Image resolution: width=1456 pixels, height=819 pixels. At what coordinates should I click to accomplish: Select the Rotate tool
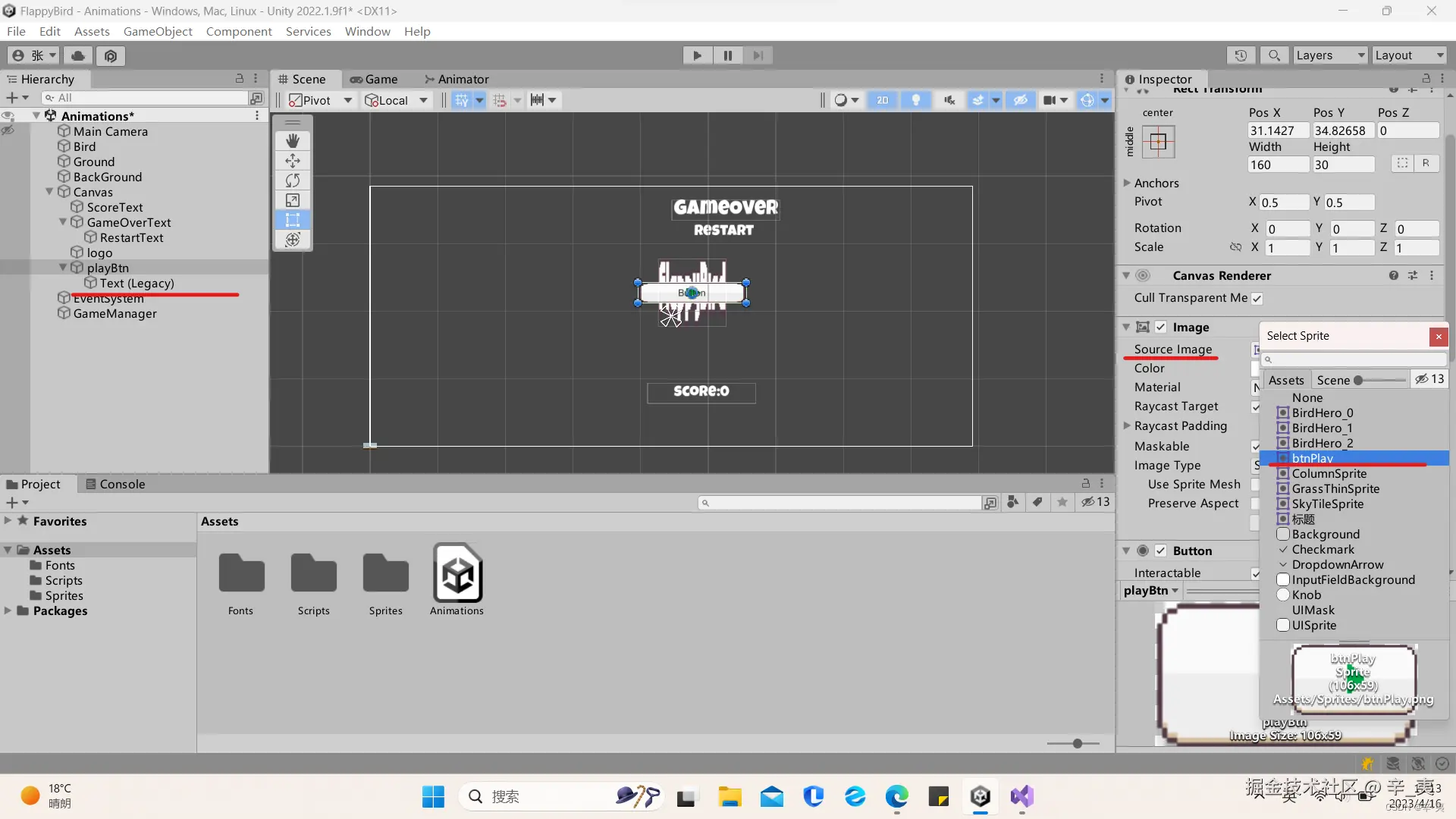(x=293, y=180)
